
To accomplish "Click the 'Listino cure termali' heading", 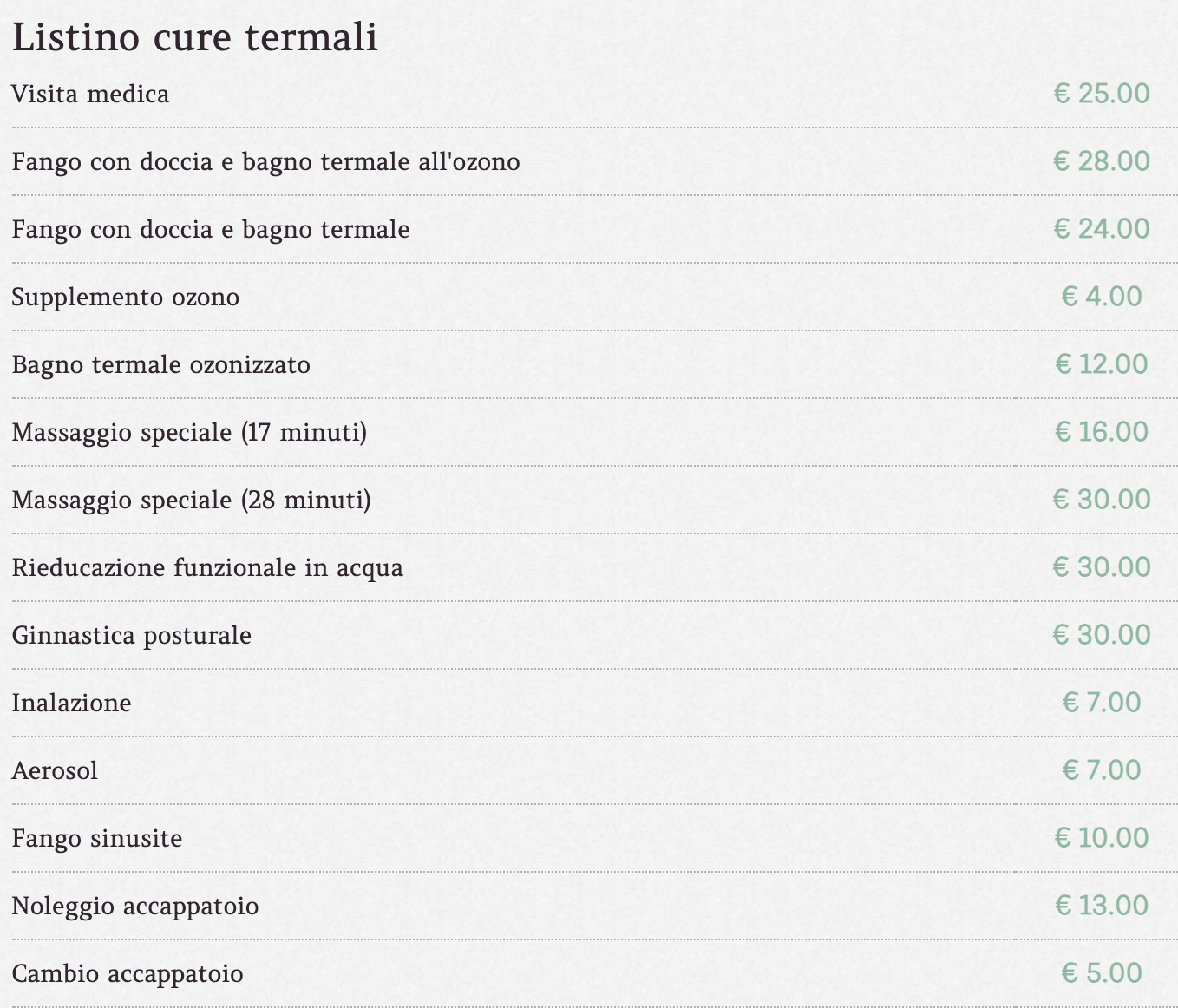I will pos(195,38).
